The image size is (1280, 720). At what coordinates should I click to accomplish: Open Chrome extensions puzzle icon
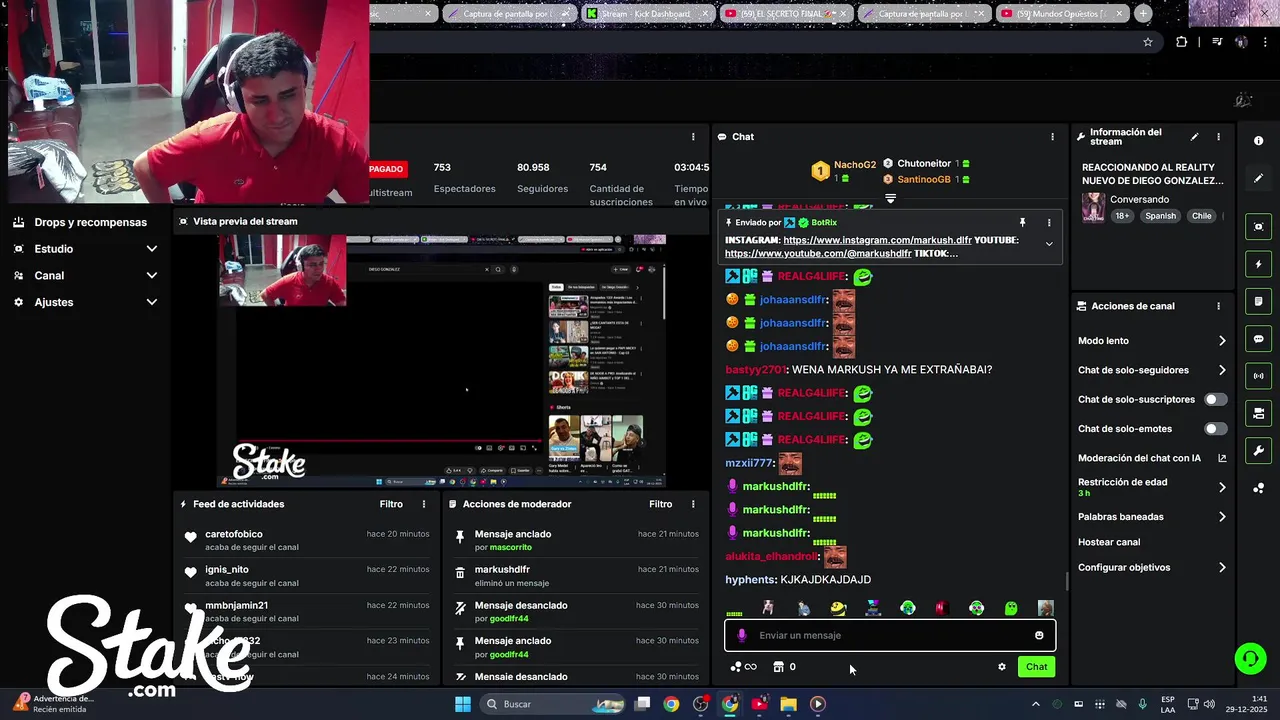click(x=1182, y=42)
